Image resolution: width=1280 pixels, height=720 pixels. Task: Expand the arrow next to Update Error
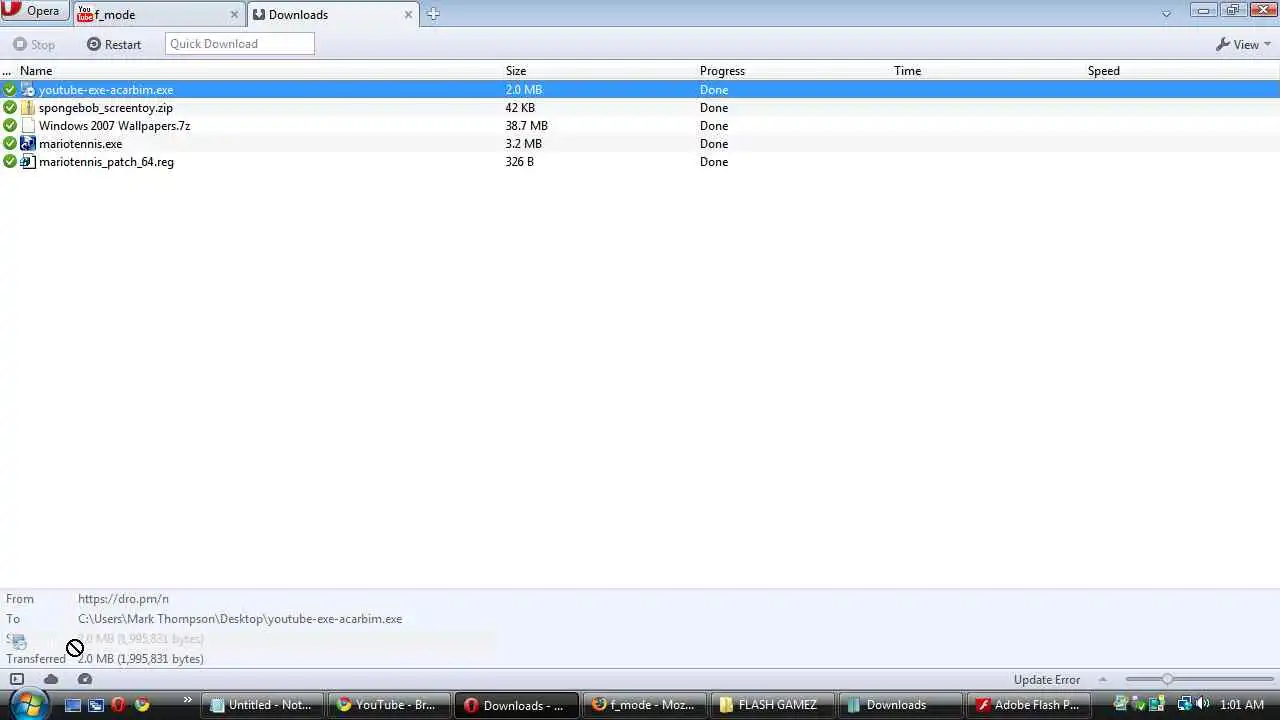(1103, 680)
